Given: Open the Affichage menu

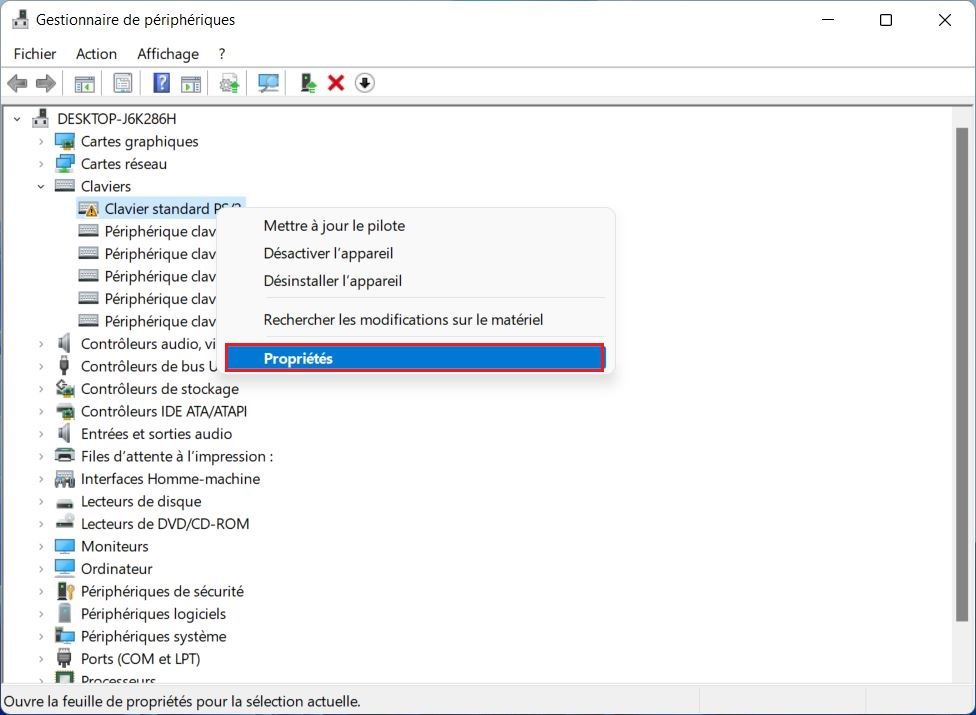Looking at the screenshot, I should 167,53.
